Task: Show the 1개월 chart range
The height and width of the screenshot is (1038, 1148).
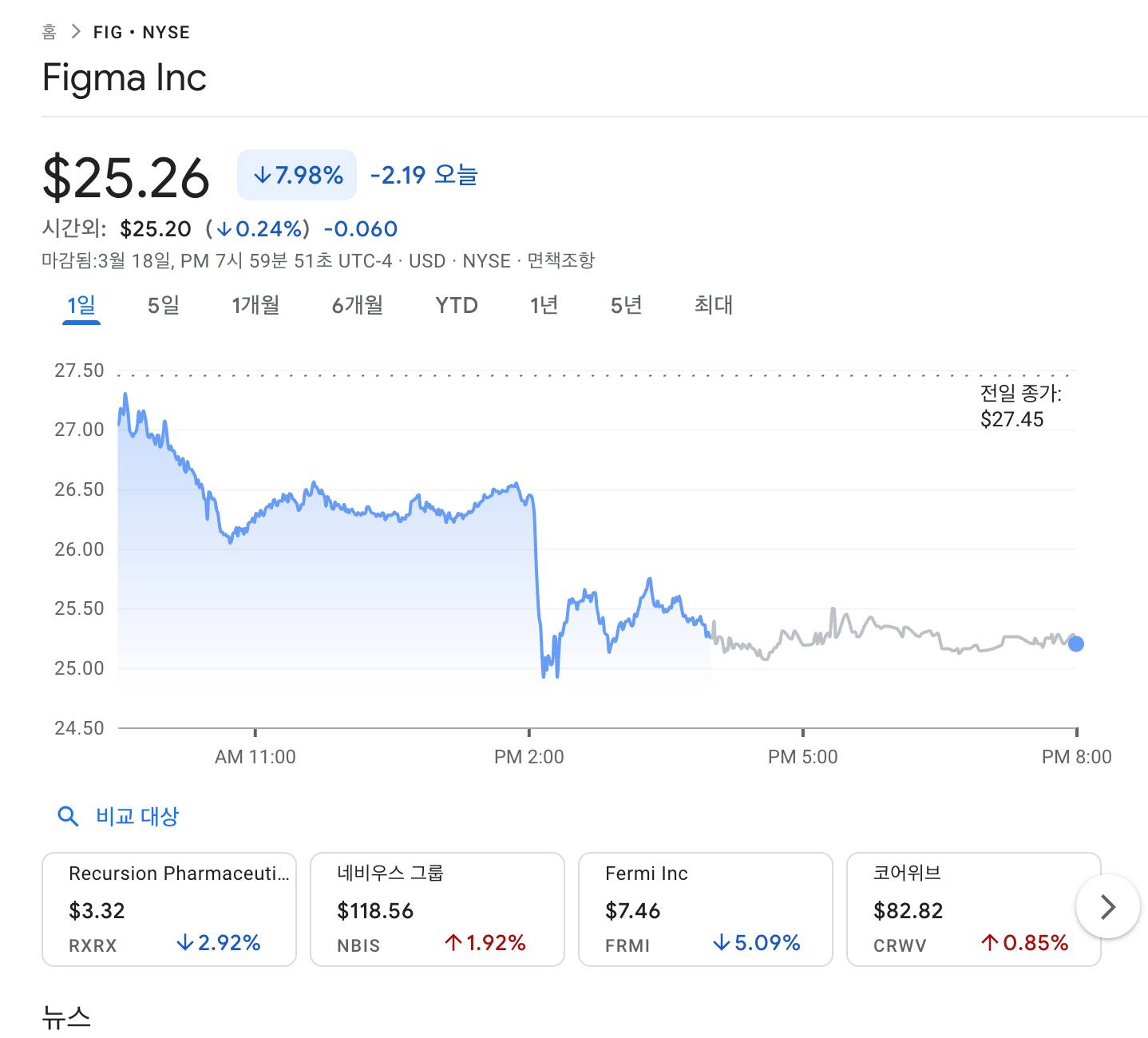Action: coord(255,305)
